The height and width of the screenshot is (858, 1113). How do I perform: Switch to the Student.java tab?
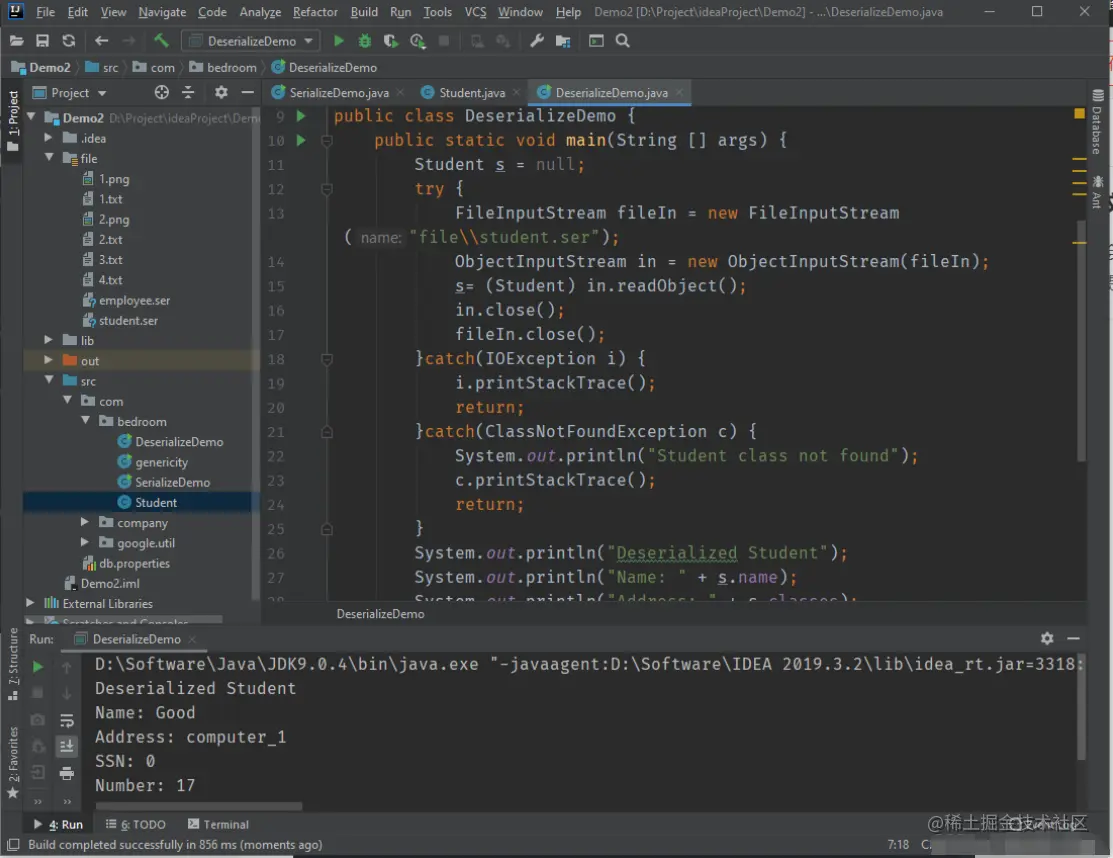471,93
